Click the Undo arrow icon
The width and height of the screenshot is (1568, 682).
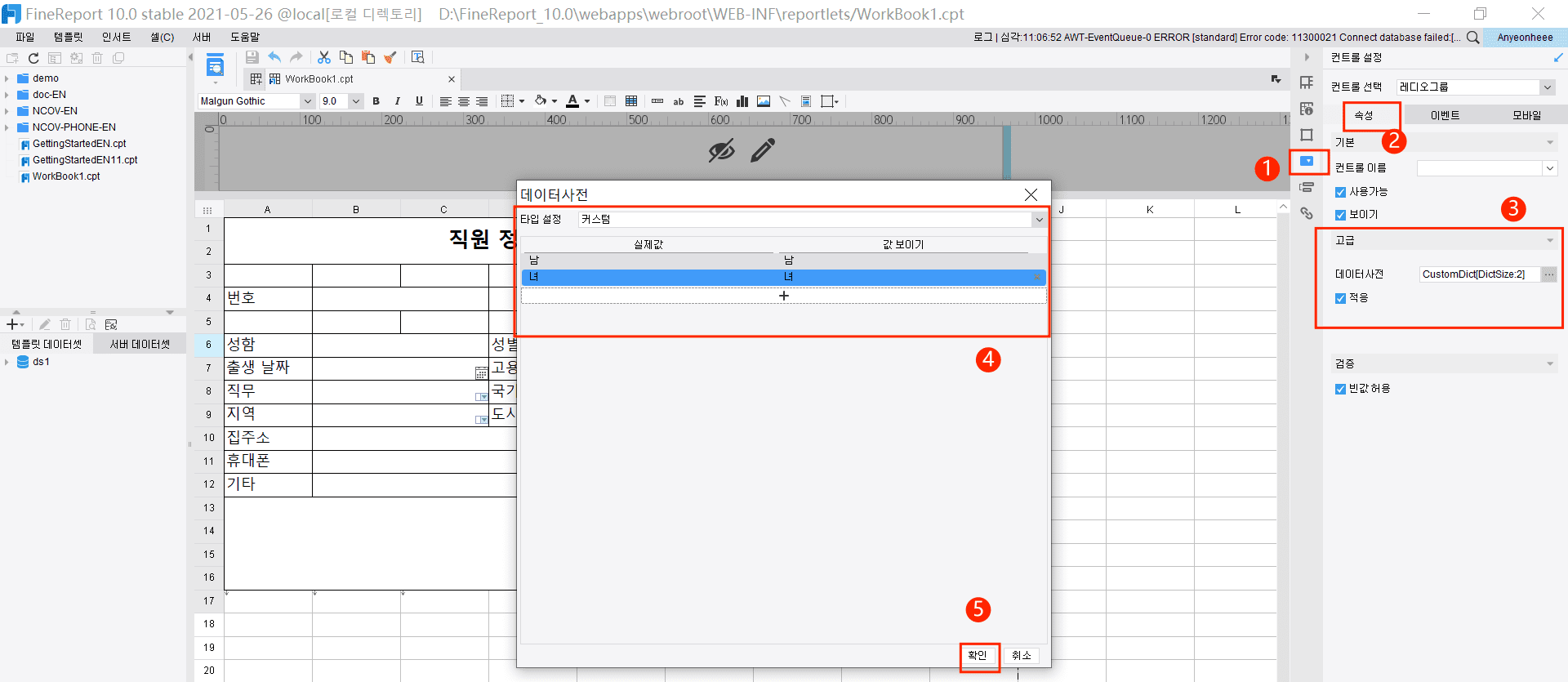click(274, 57)
